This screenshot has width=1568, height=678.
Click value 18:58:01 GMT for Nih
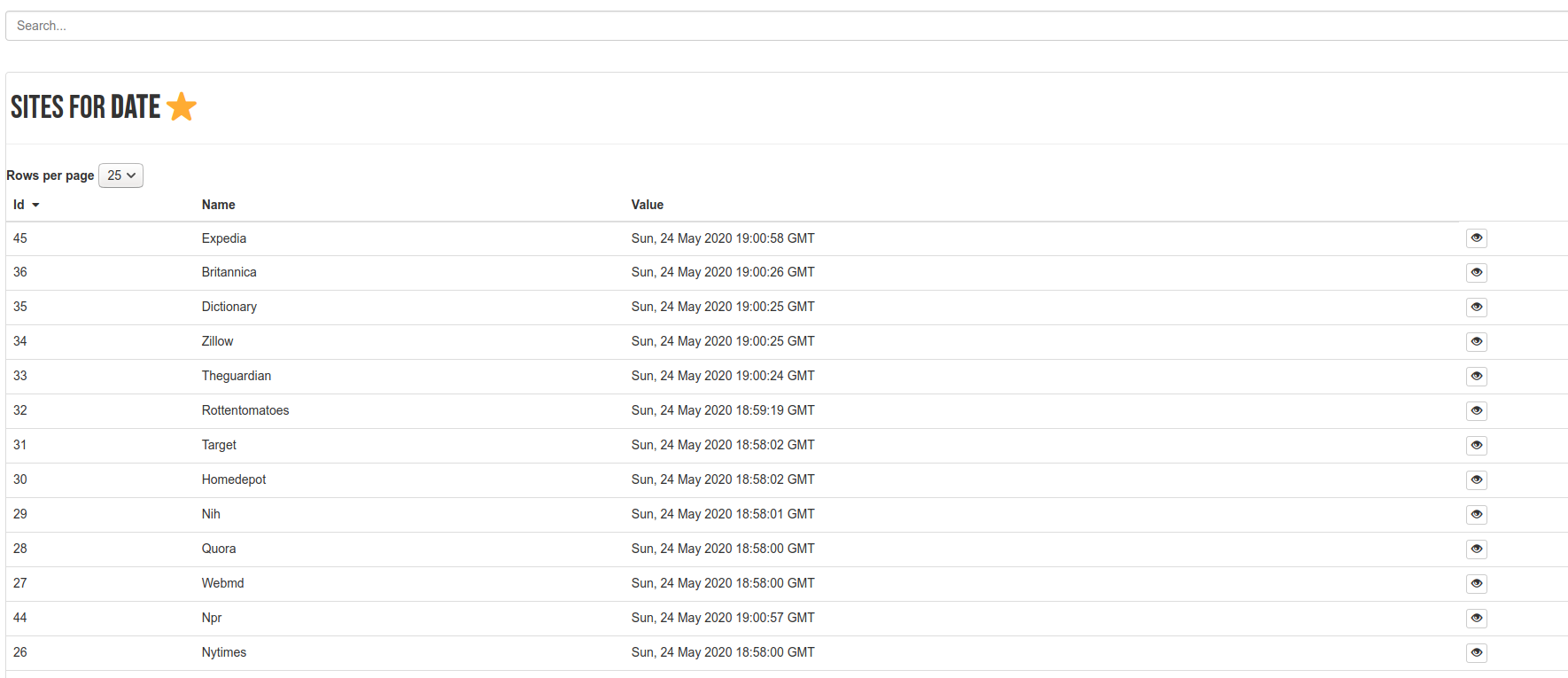coord(723,514)
